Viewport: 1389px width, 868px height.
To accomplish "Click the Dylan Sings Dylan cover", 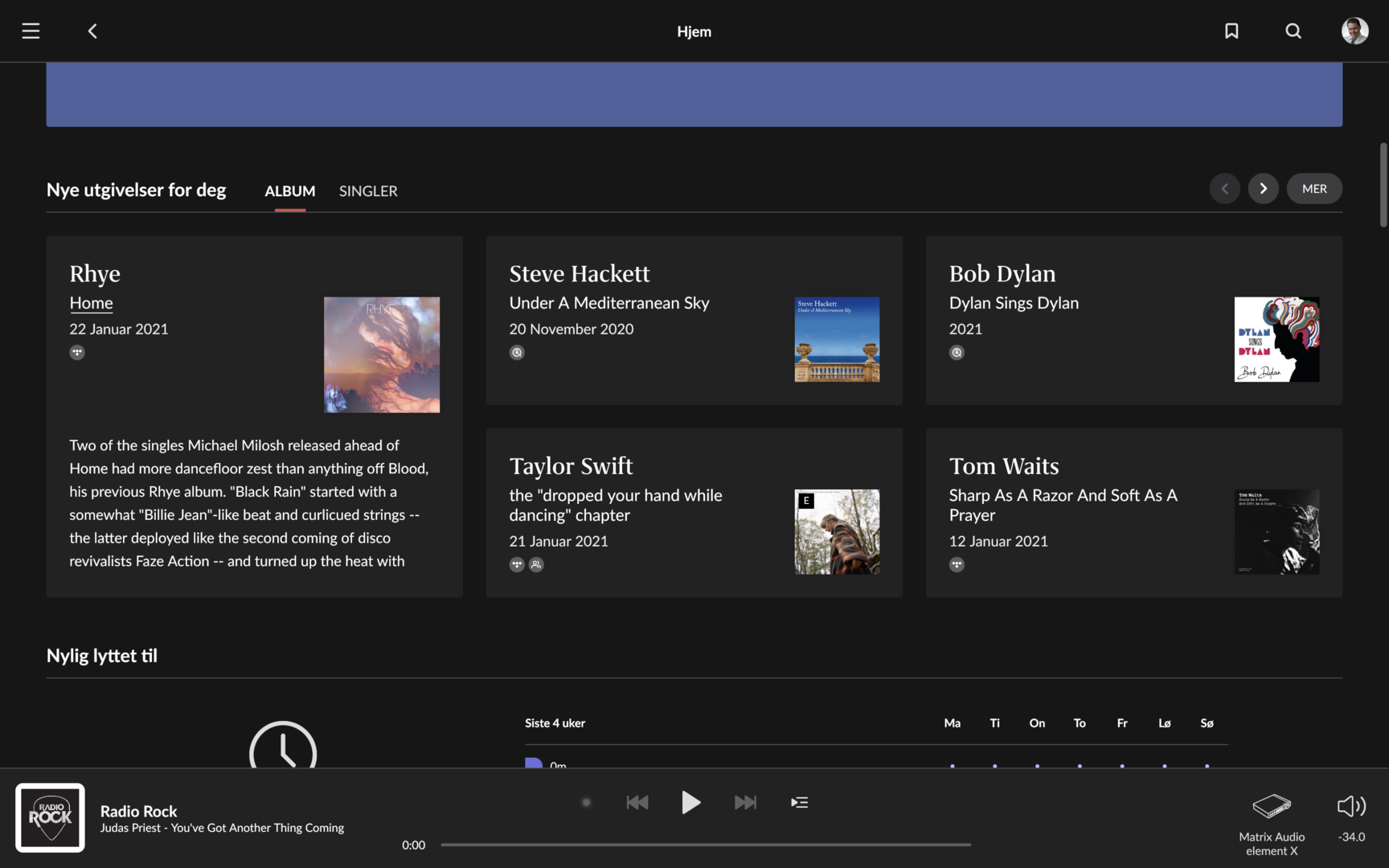I will point(1276,339).
